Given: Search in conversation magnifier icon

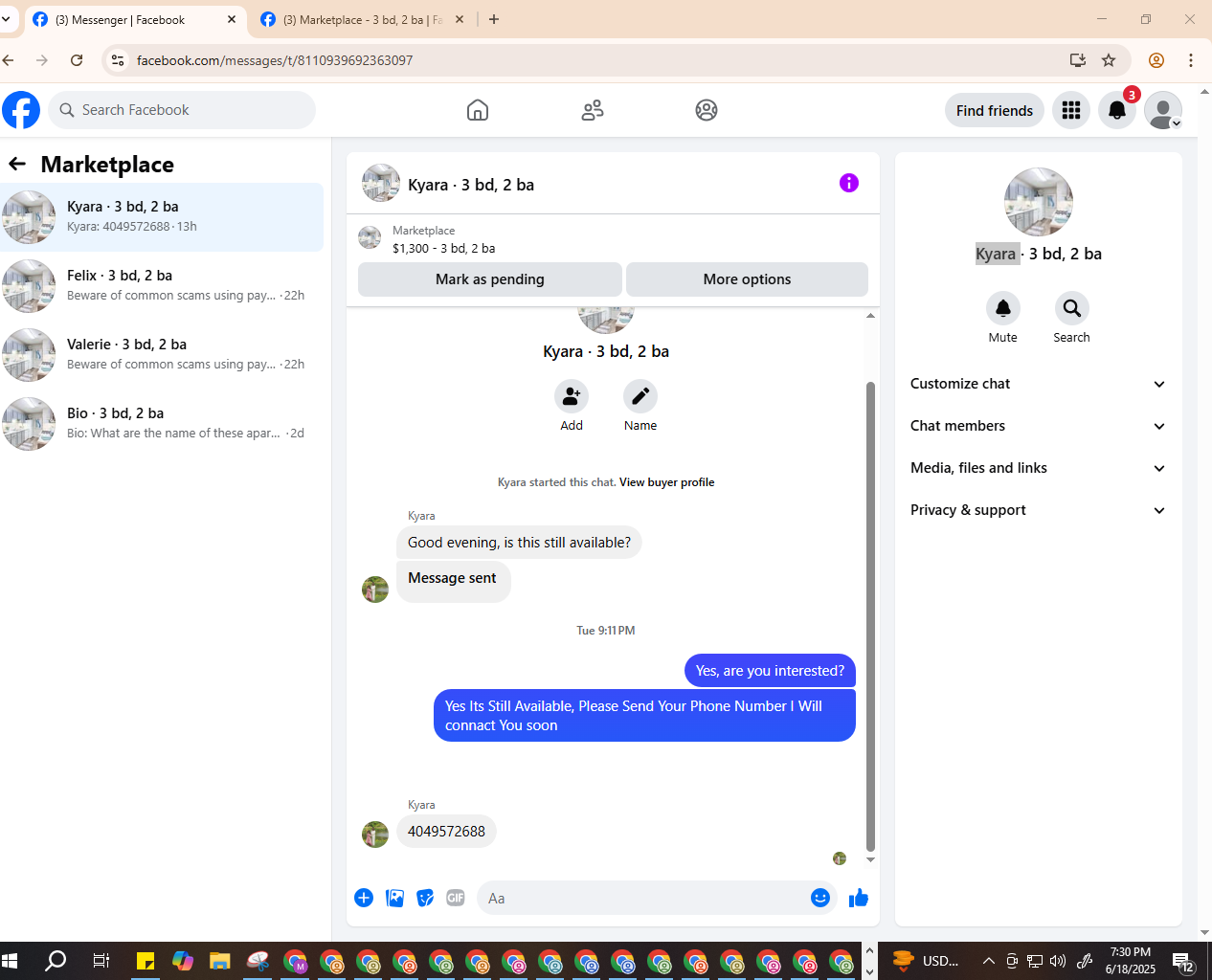Looking at the screenshot, I should pos(1072,308).
